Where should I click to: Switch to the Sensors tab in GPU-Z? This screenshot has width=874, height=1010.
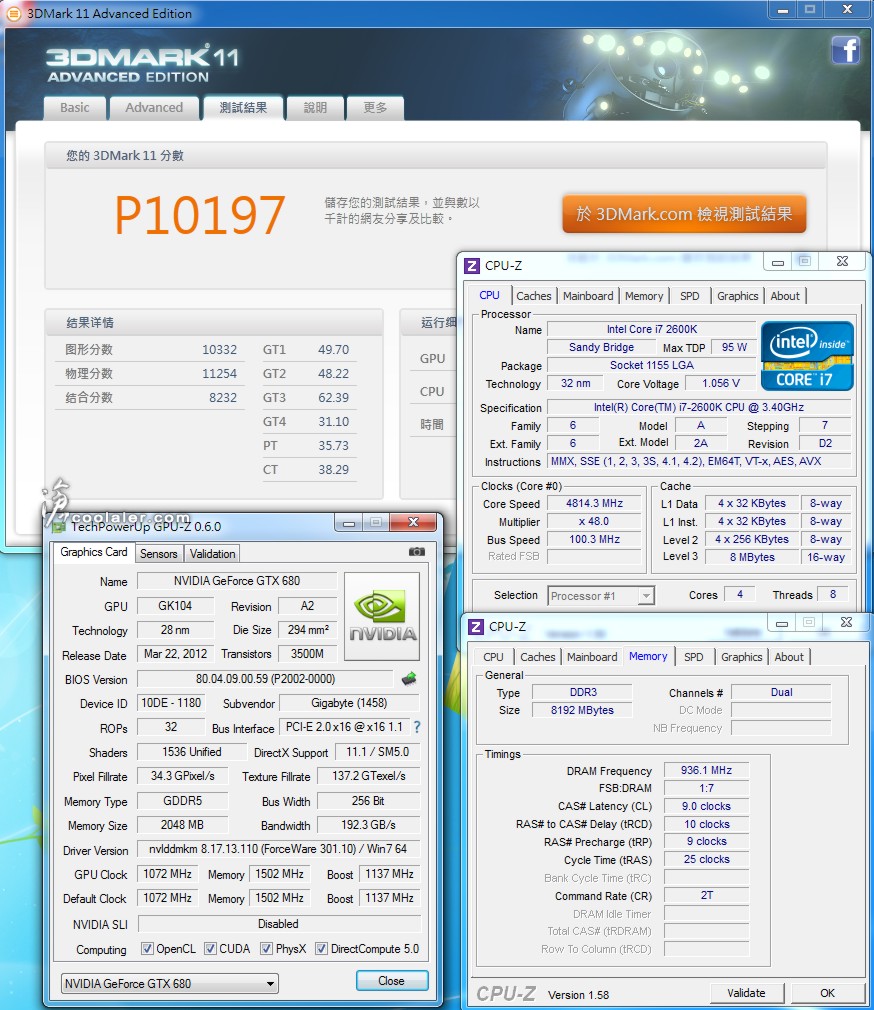click(x=158, y=554)
